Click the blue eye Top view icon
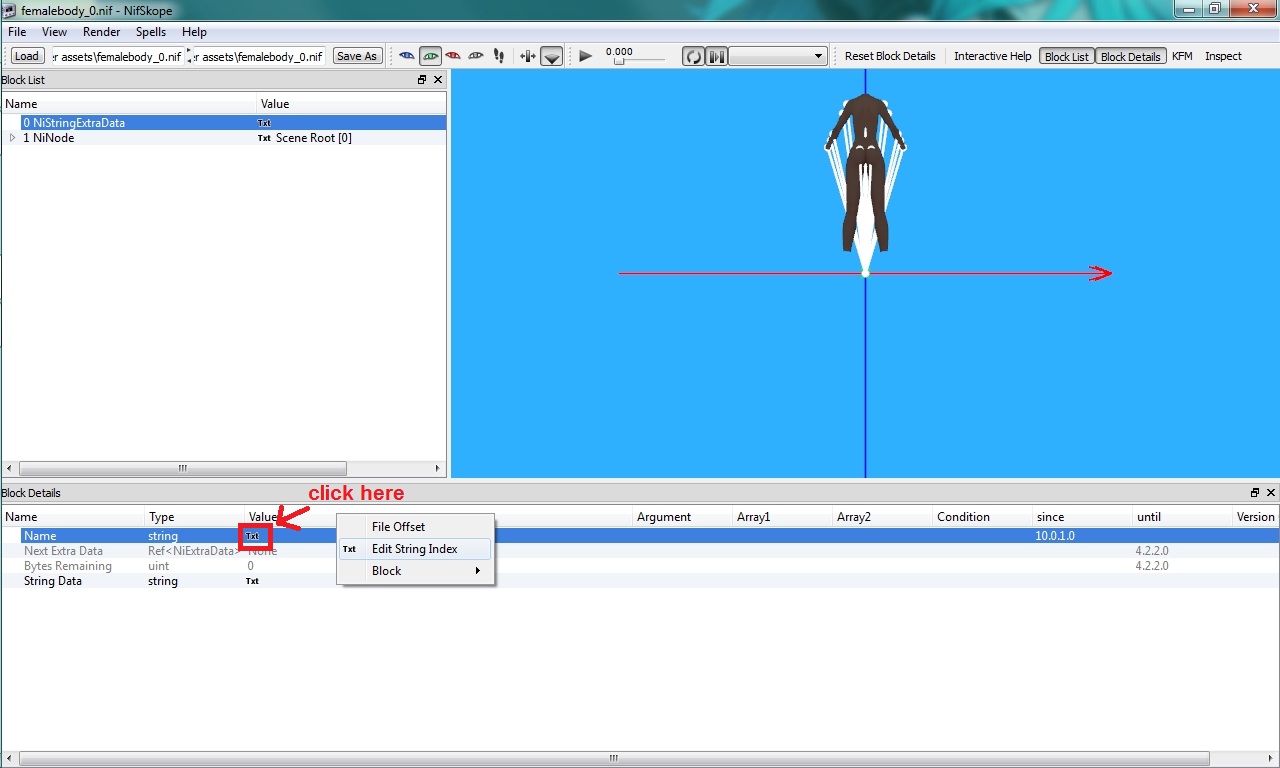The height and width of the screenshot is (768, 1280). [407, 56]
